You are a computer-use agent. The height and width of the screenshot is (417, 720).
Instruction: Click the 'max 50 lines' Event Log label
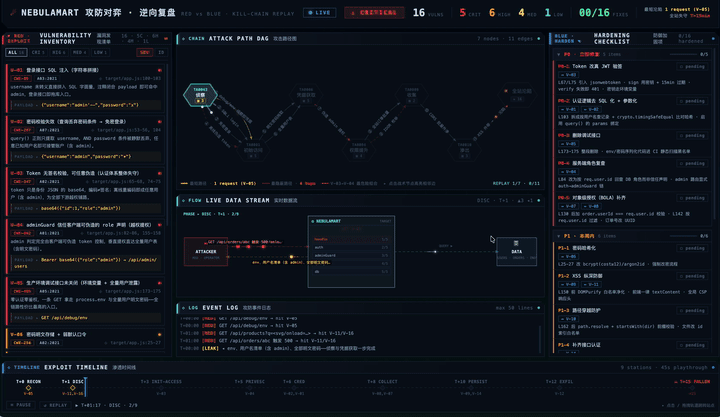click(514, 308)
